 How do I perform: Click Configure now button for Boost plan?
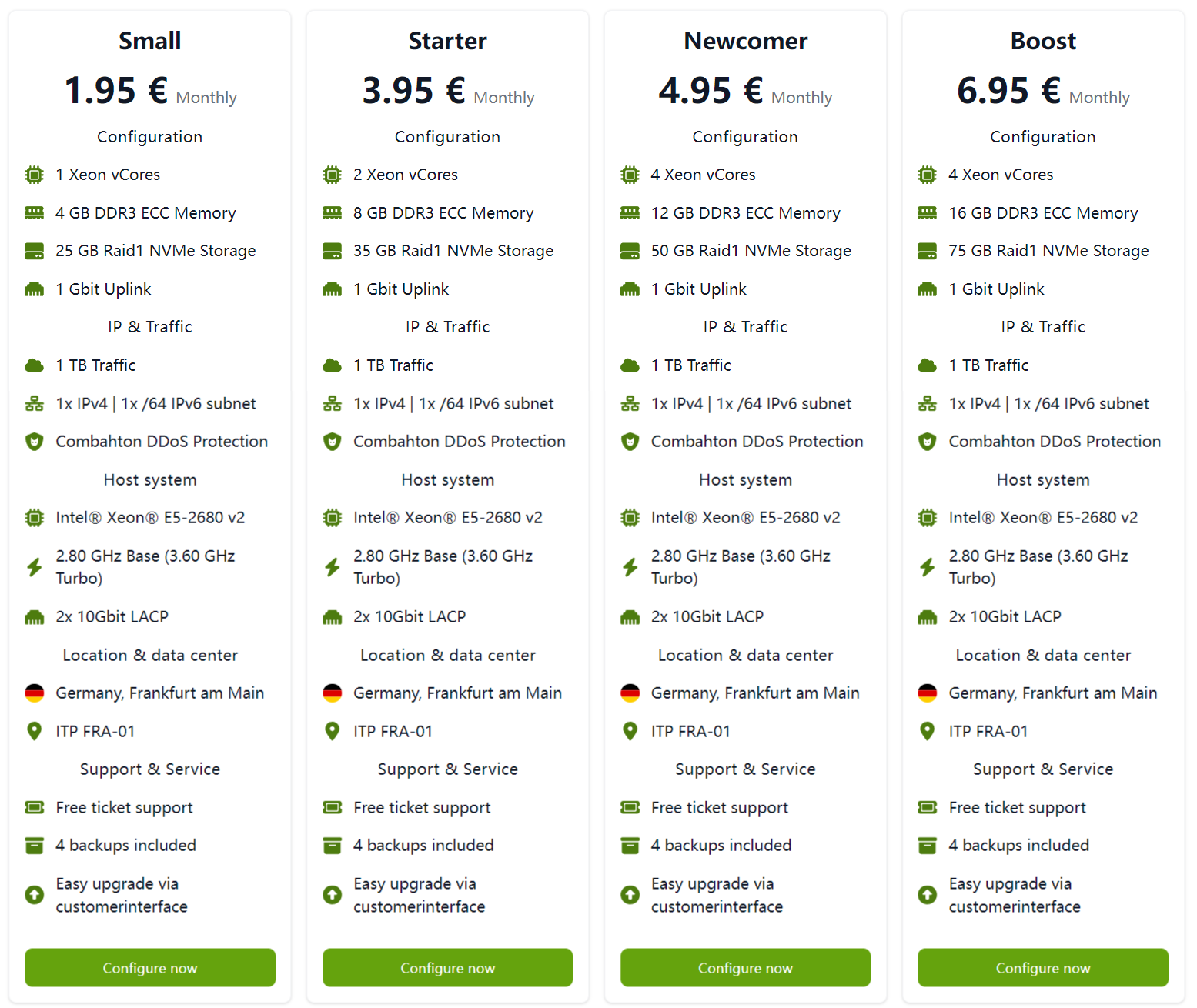pyautogui.click(x=1043, y=967)
